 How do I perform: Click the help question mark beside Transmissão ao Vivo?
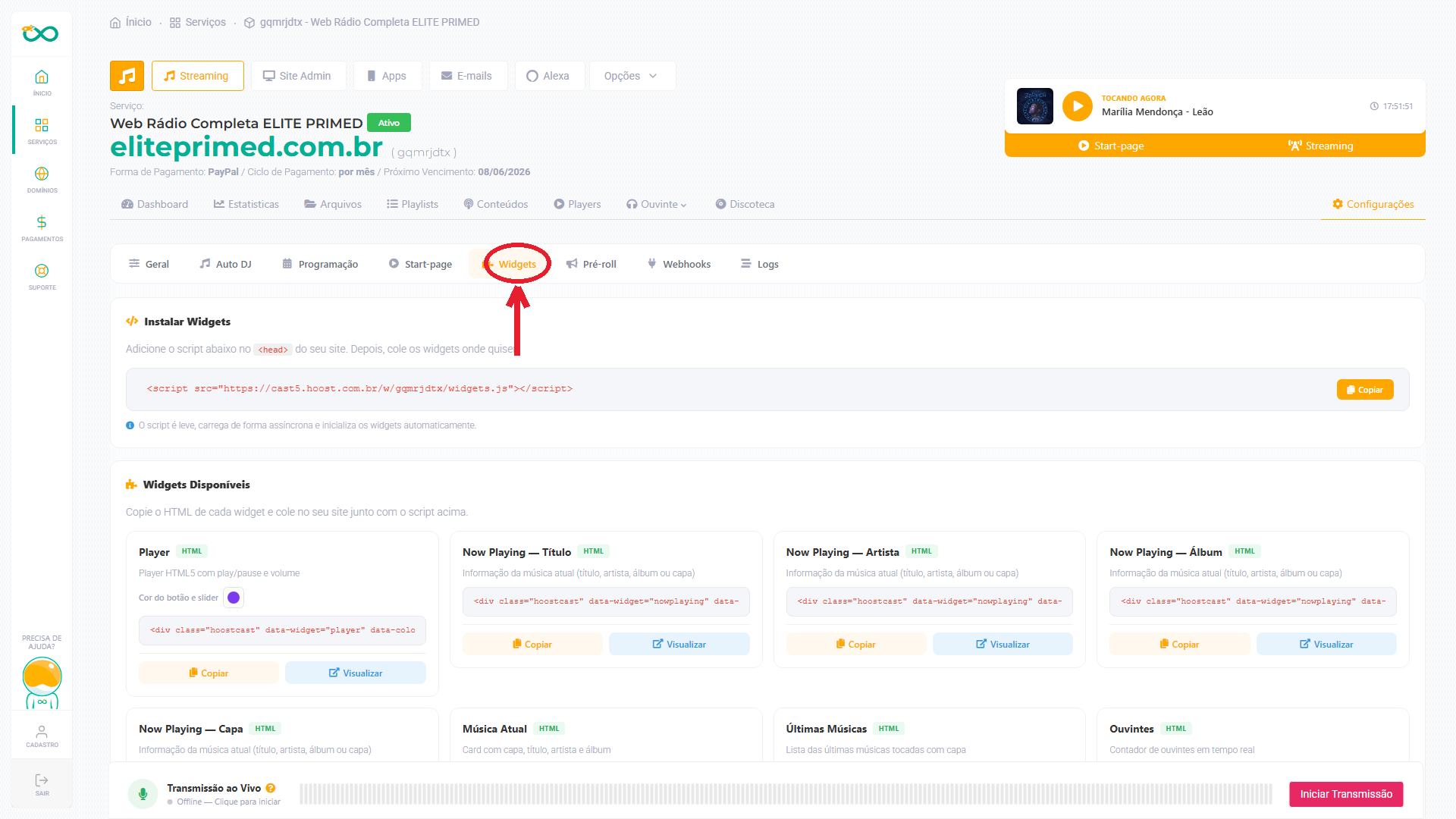tap(271, 788)
